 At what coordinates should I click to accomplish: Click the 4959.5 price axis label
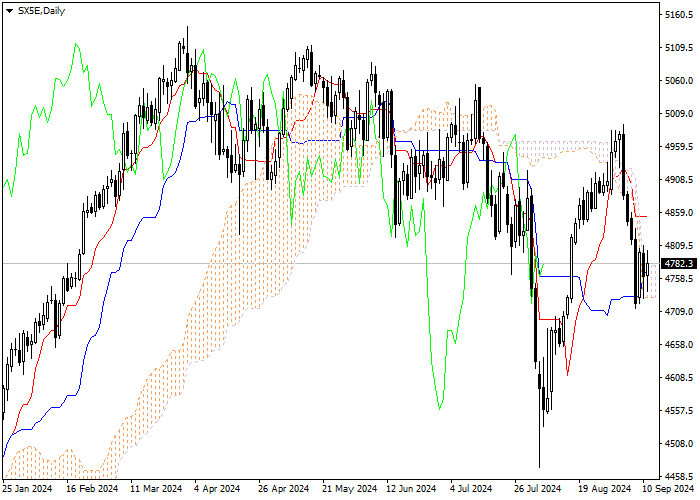(x=679, y=147)
